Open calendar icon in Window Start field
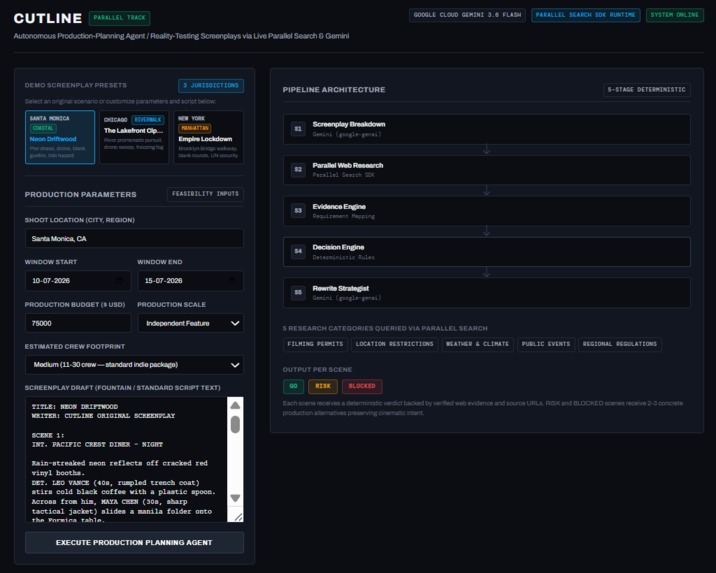This screenshot has width=716, height=573. point(120,280)
